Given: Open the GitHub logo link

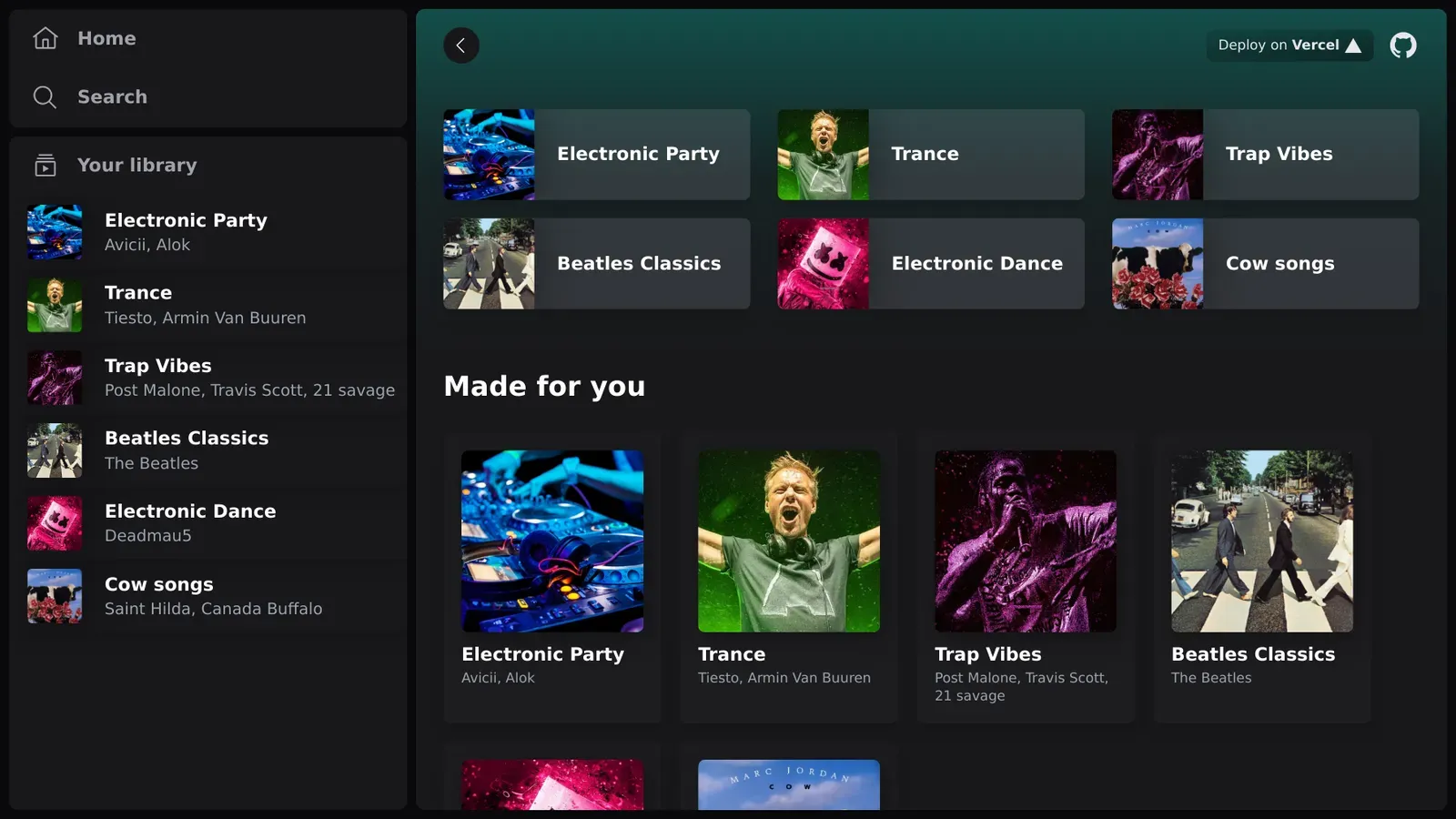Looking at the screenshot, I should click(1402, 45).
